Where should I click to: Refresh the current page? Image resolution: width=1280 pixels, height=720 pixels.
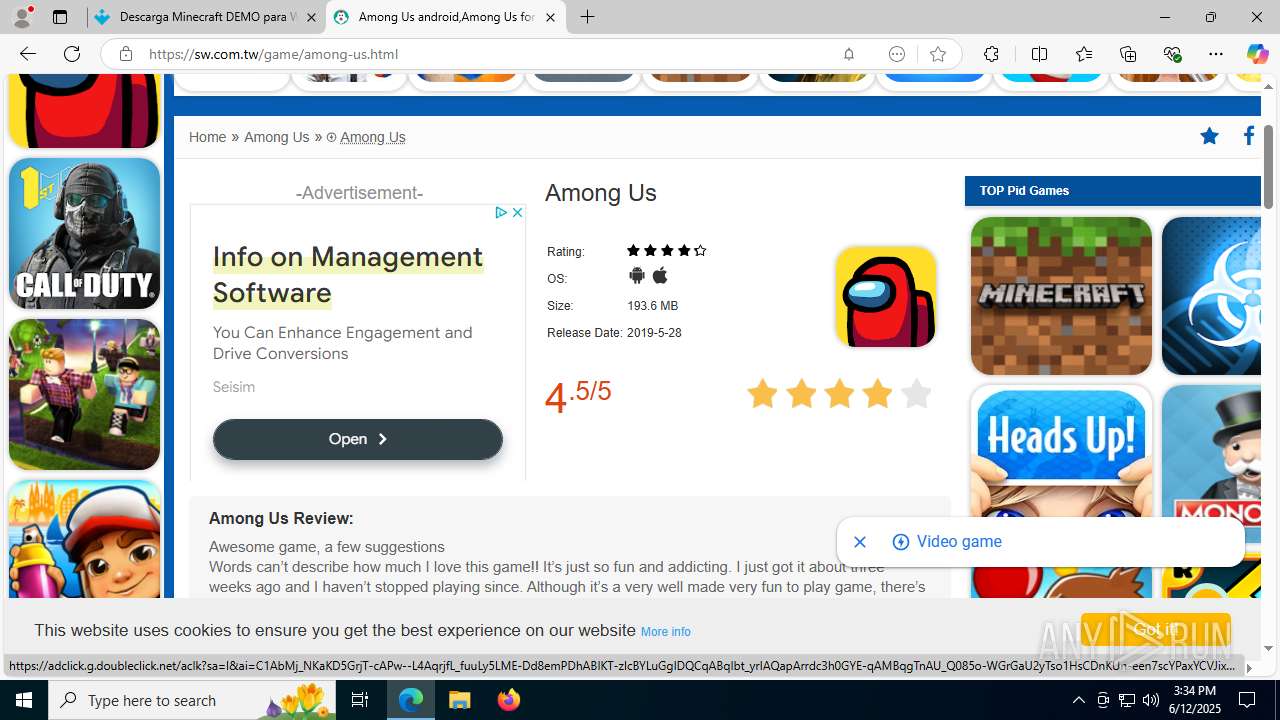(72, 54)
